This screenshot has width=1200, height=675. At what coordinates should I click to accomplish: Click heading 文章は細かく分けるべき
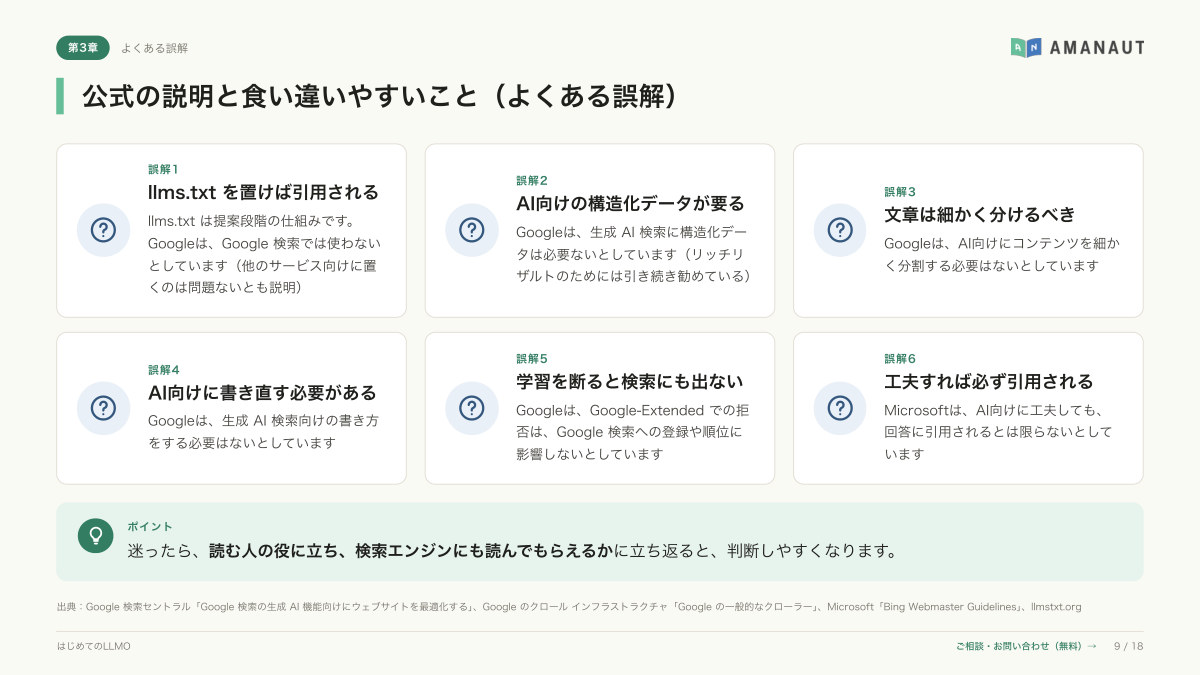pos(980,215)
